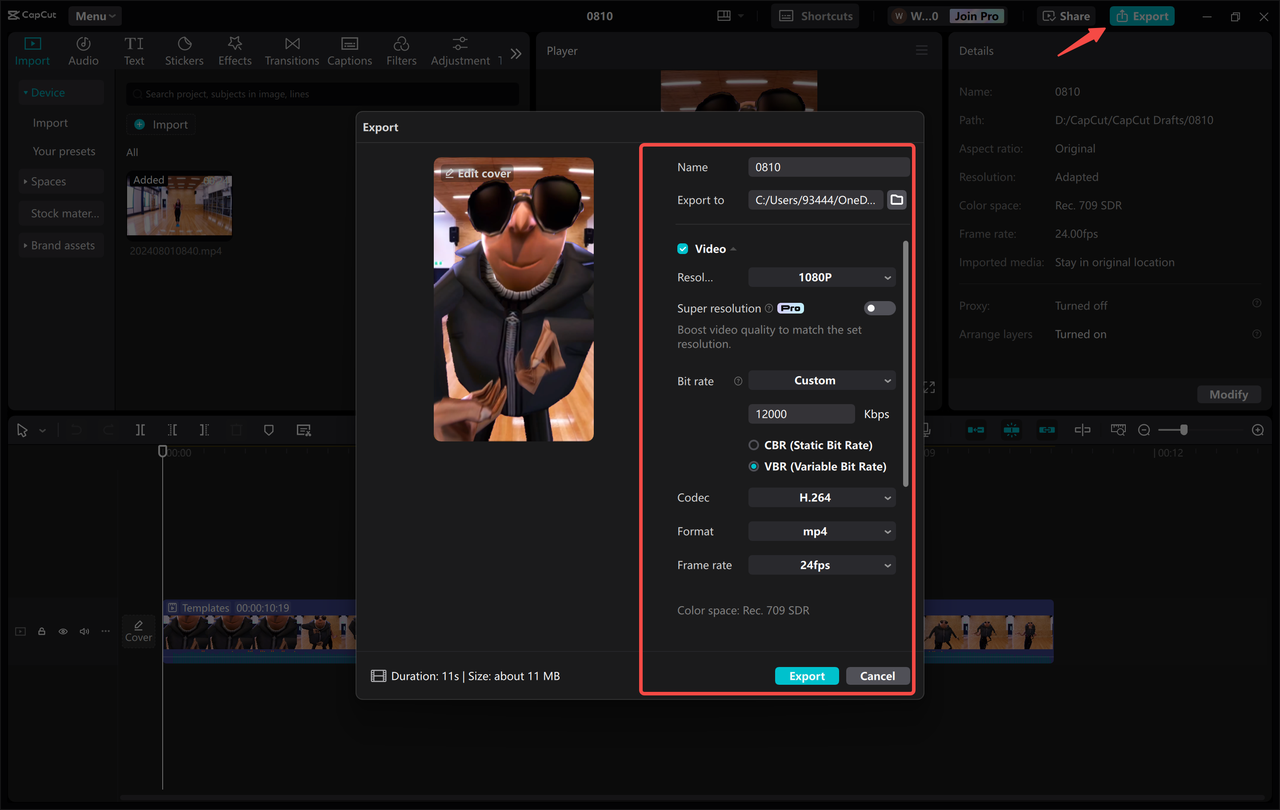
Task: Open the Format dropdown showing mp4
Action: (822, 531)
